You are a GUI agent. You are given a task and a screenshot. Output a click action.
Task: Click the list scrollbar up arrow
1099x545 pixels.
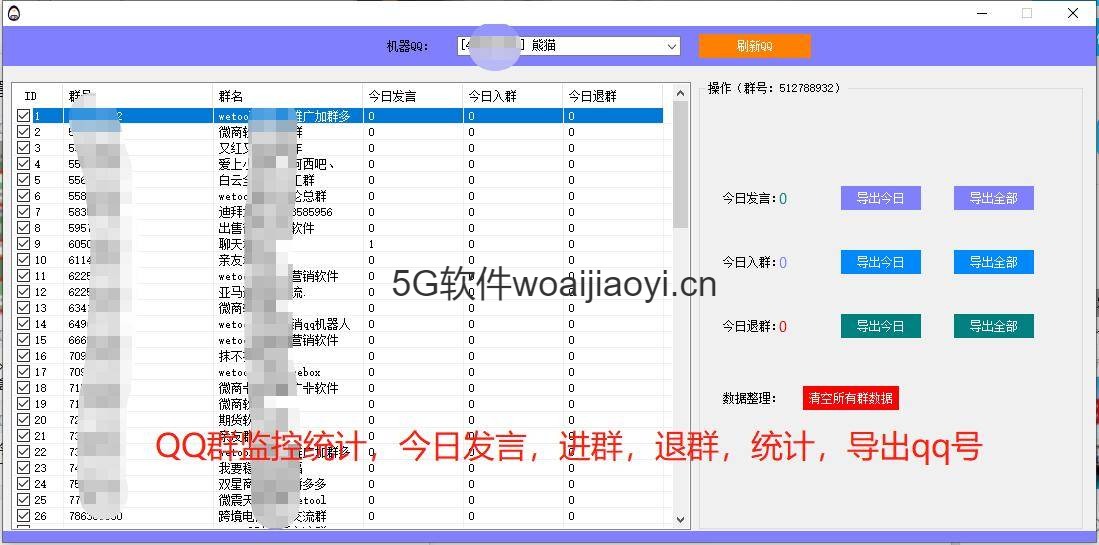pos(679,92)
